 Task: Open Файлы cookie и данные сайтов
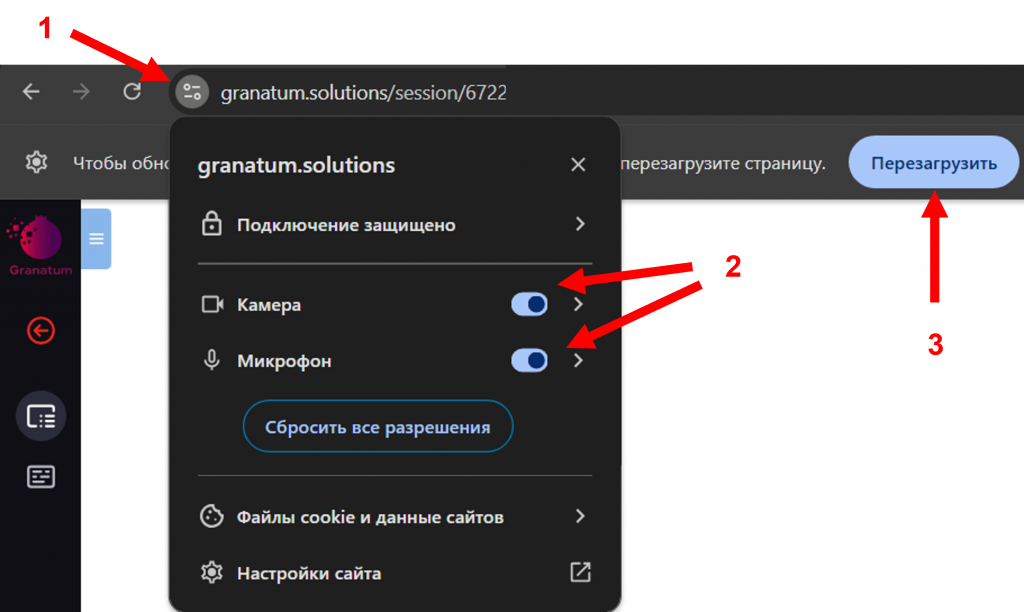394,517
